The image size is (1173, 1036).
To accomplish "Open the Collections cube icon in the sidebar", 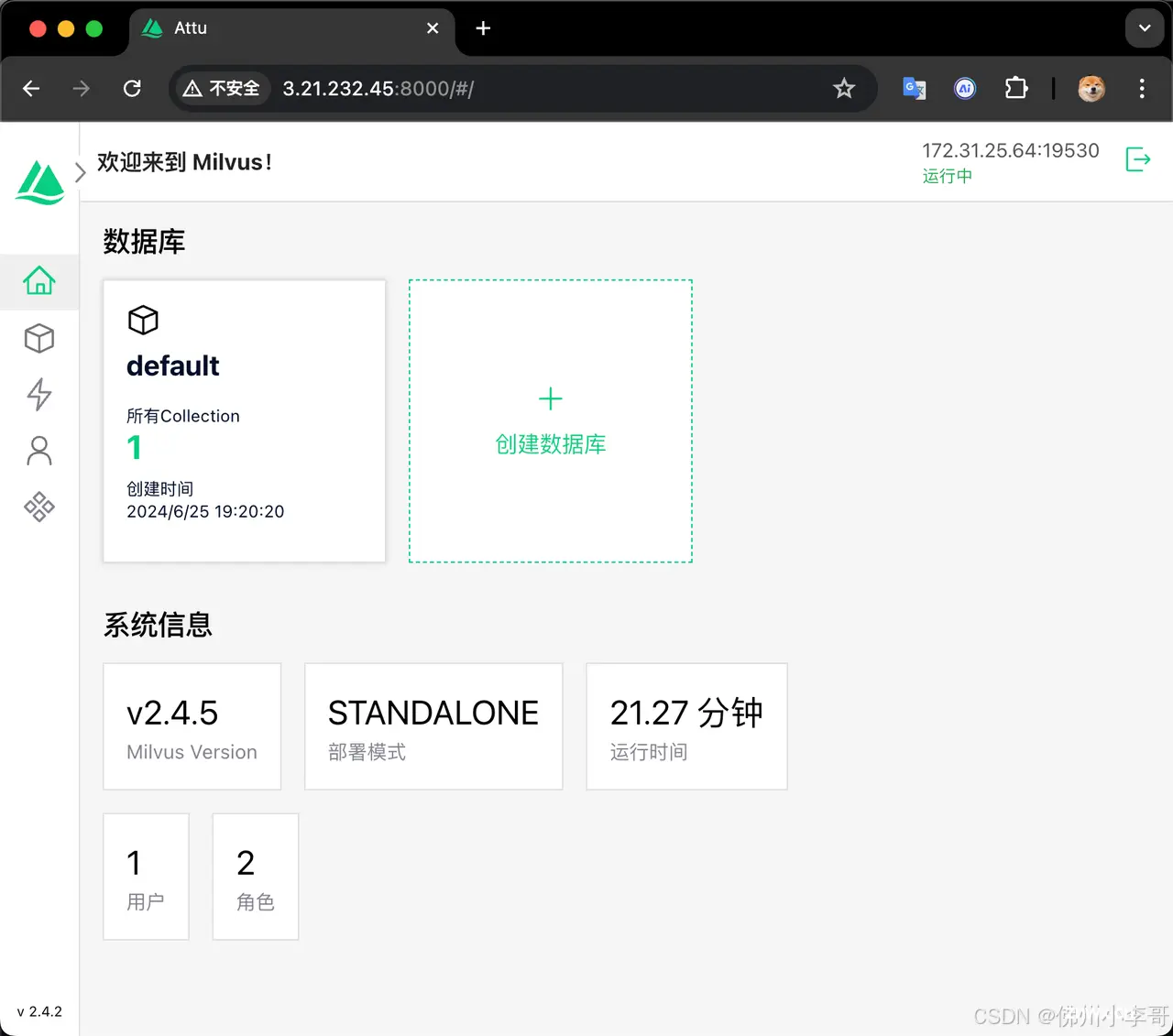I will [39, 339].
